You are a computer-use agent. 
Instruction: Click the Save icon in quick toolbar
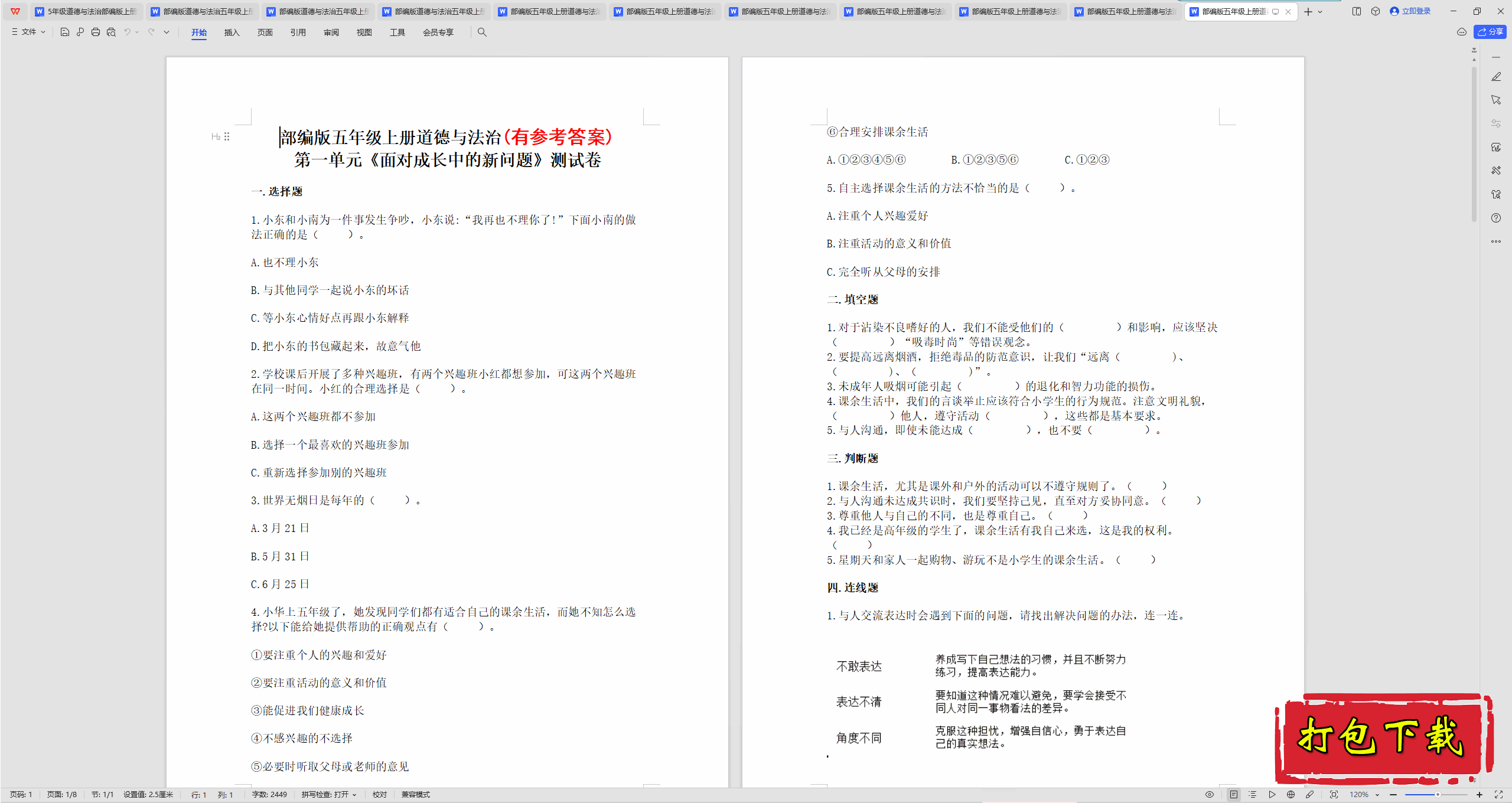coord(65,32)
